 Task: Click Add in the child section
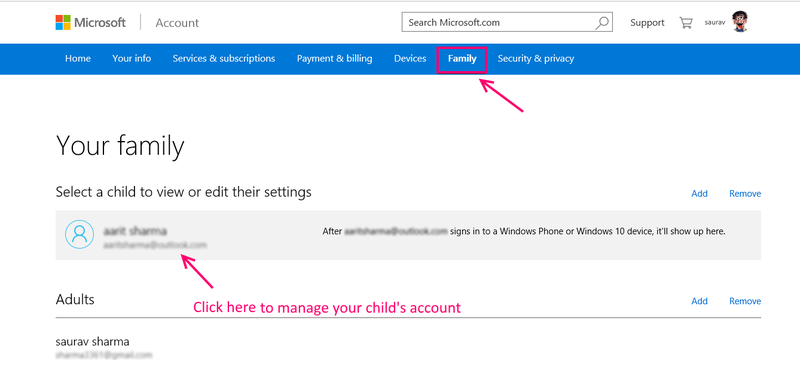(699, 193)
